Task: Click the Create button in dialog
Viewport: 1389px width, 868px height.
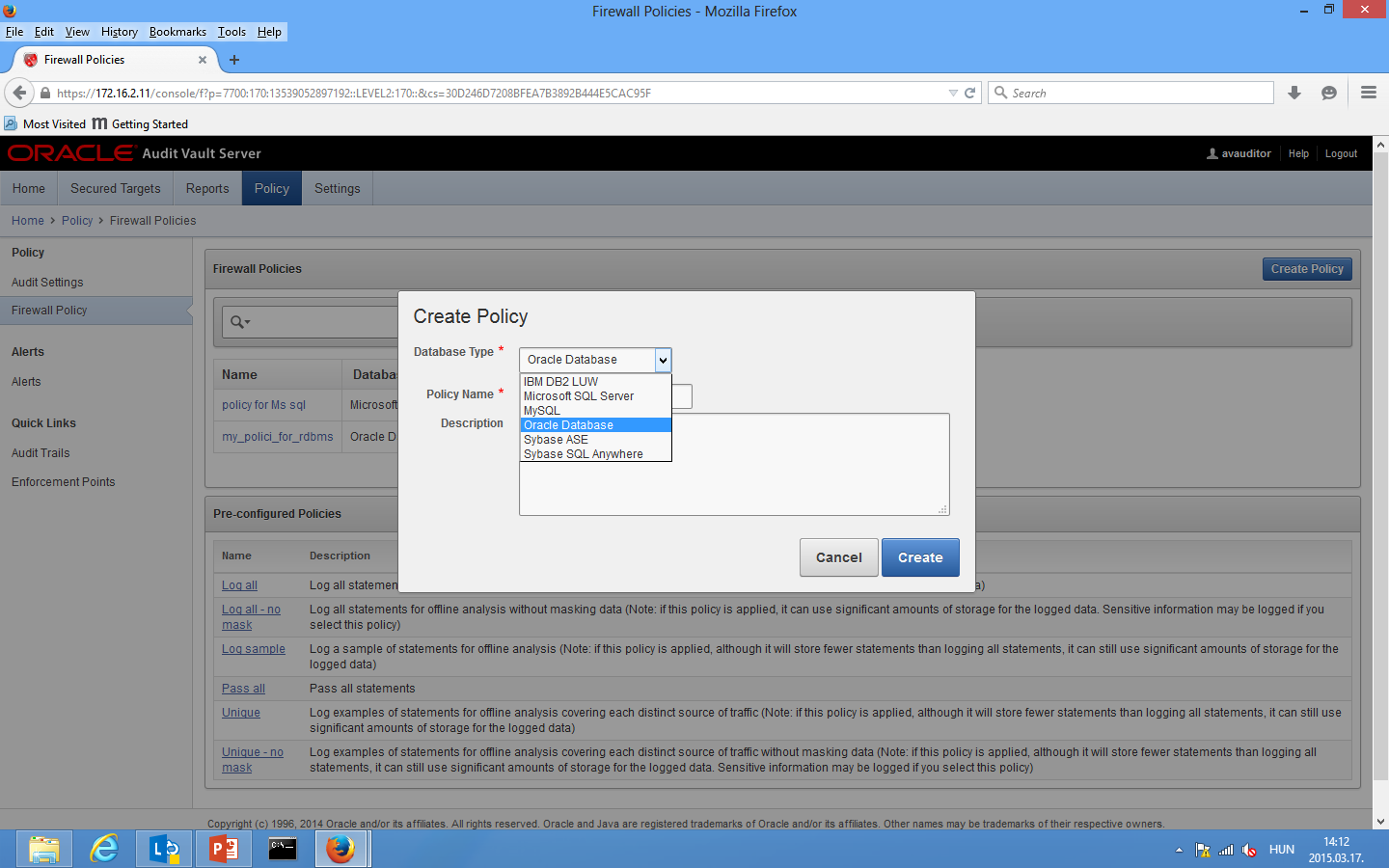Action: 920,557
